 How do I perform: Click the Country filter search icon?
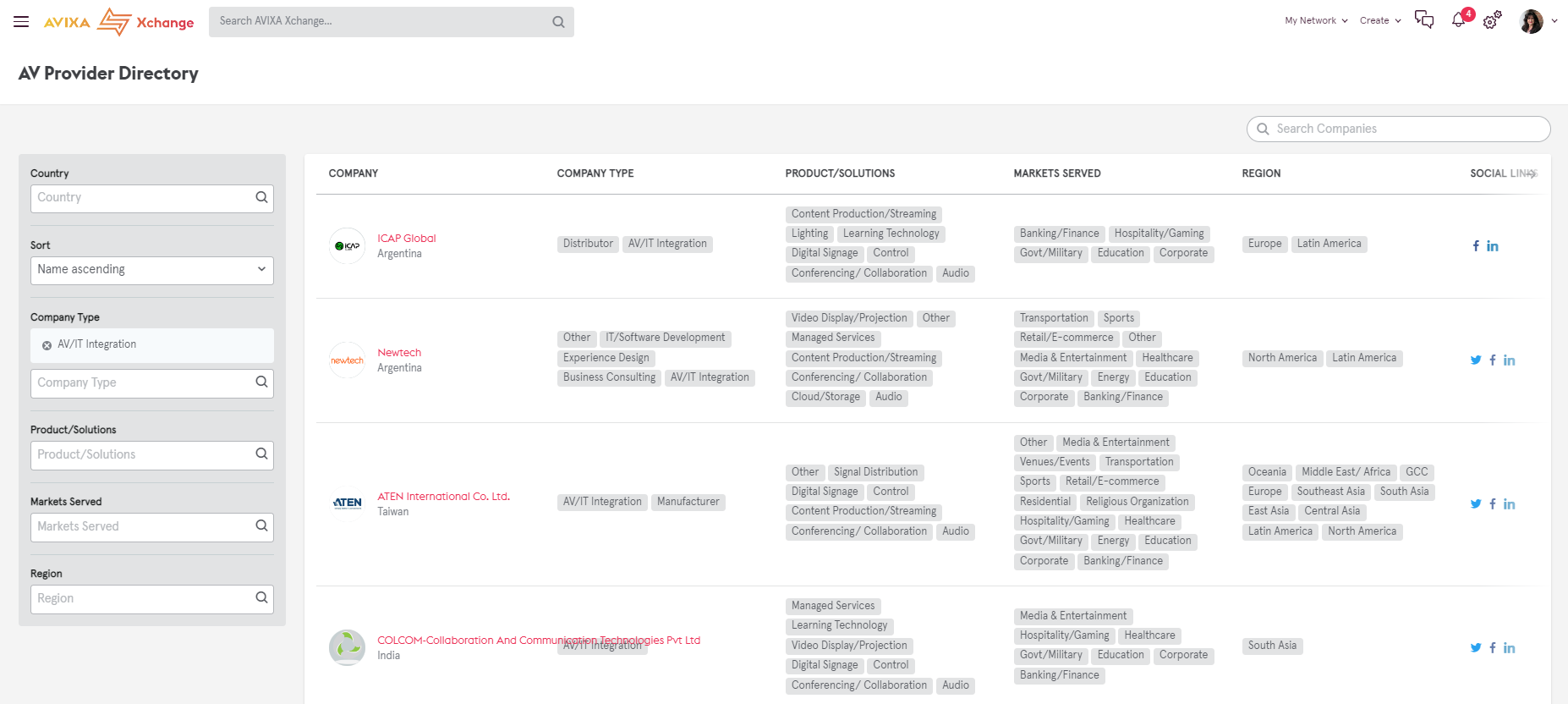262,197
